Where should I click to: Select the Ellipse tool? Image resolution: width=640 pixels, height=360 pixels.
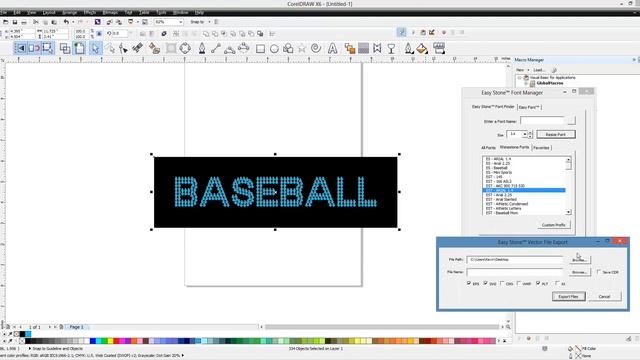274,49
